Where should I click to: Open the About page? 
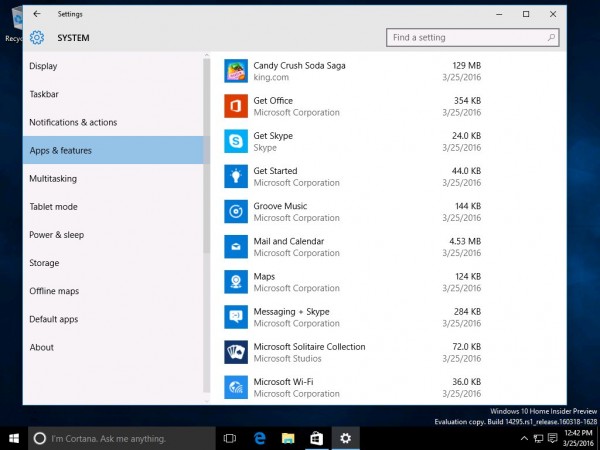click(113, 347)
